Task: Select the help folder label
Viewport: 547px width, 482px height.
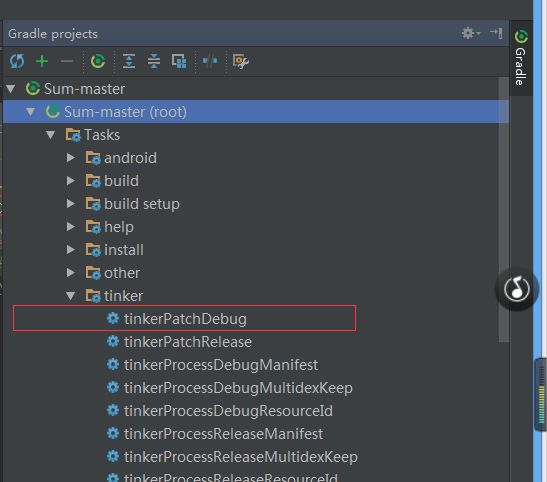Action: click(x=119, y=227)
